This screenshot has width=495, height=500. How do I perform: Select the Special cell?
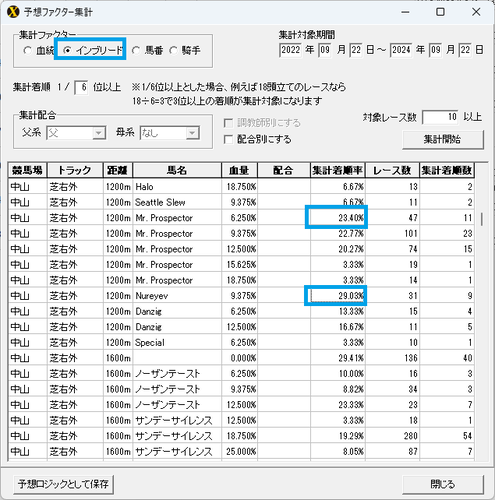[x=177, y=343]
